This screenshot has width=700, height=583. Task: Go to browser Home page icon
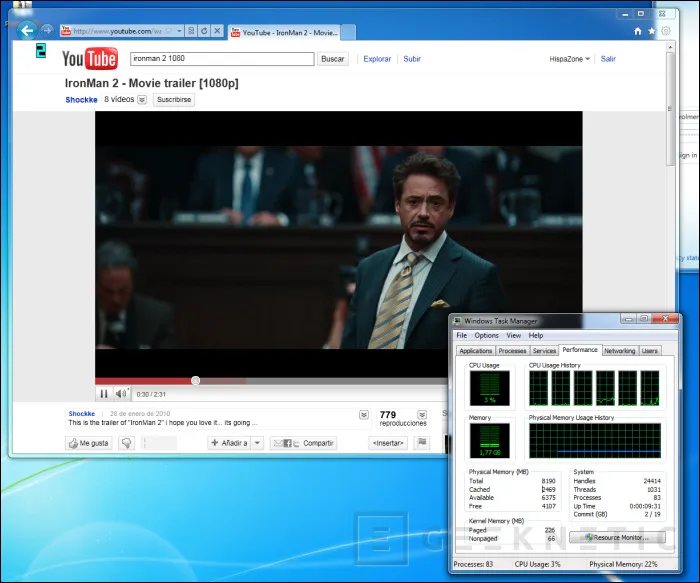point(638,31)
